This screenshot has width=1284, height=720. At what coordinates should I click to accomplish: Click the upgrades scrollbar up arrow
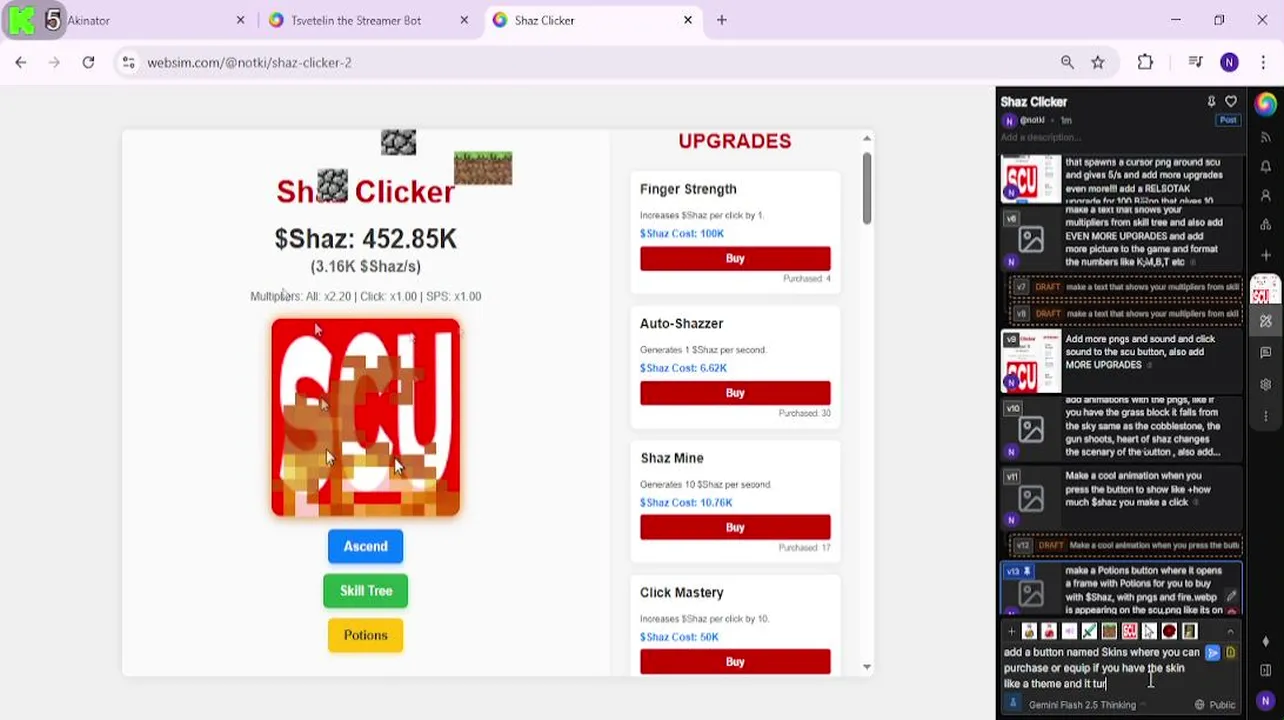[867, 138]
